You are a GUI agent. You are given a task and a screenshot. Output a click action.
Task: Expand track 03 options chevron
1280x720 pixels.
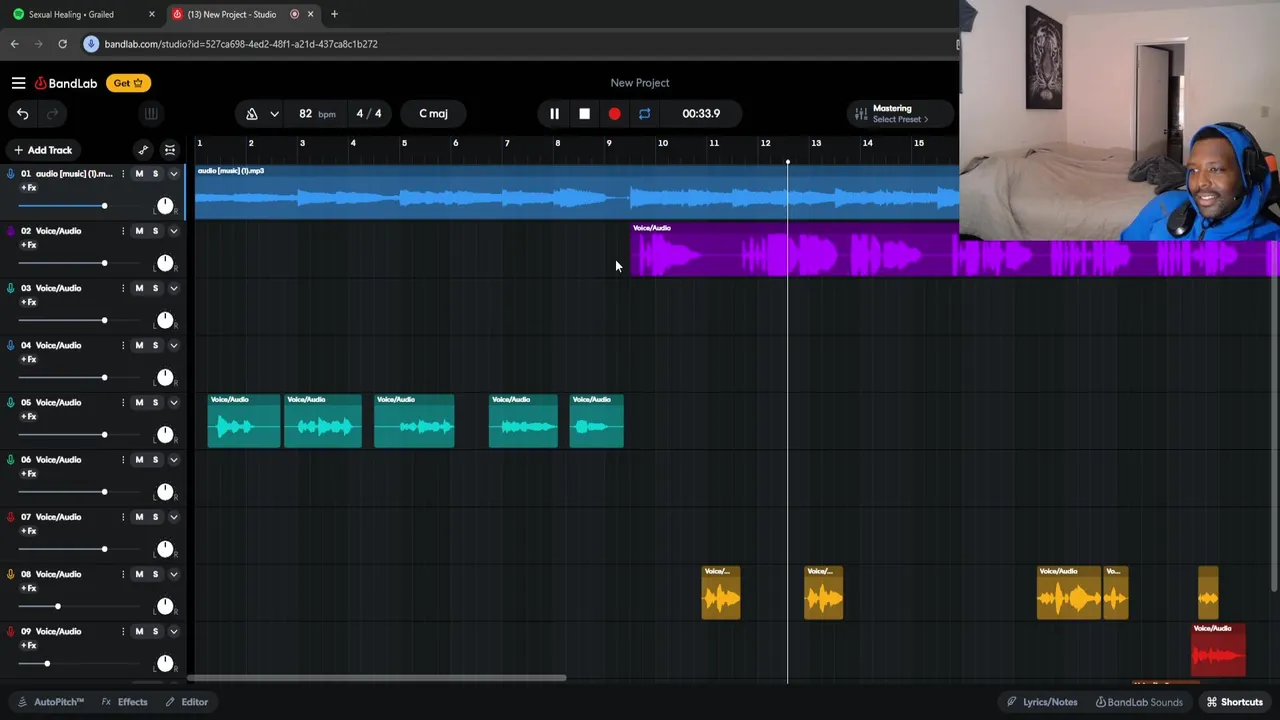tap(173, 288)
